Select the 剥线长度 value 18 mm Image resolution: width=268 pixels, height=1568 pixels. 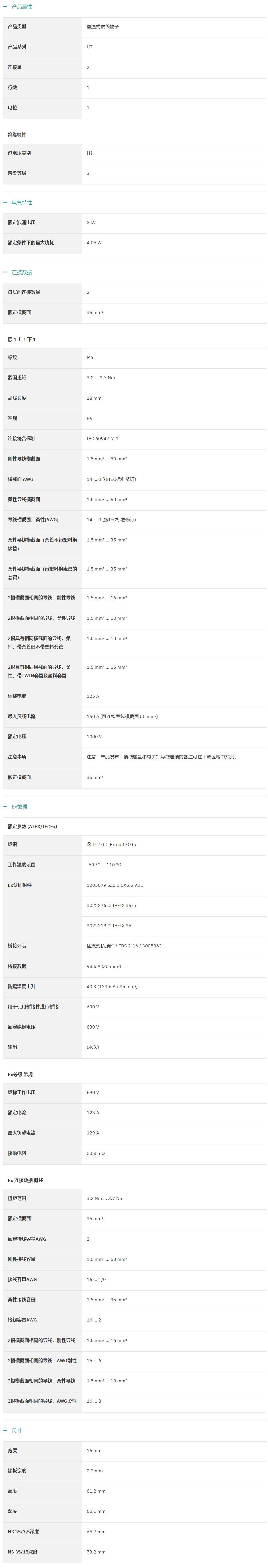tap(94, 398)
